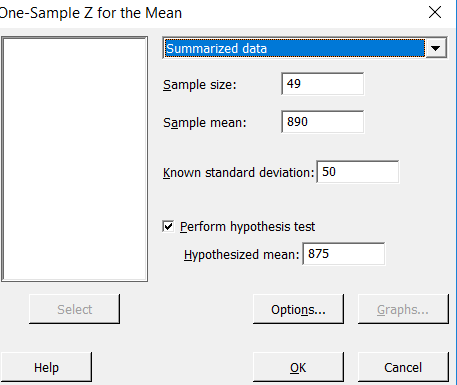Viewport: 457px width, 385px height.
Task: Click the 'Perform hypothesis test' label text
Action: [247, 227]
